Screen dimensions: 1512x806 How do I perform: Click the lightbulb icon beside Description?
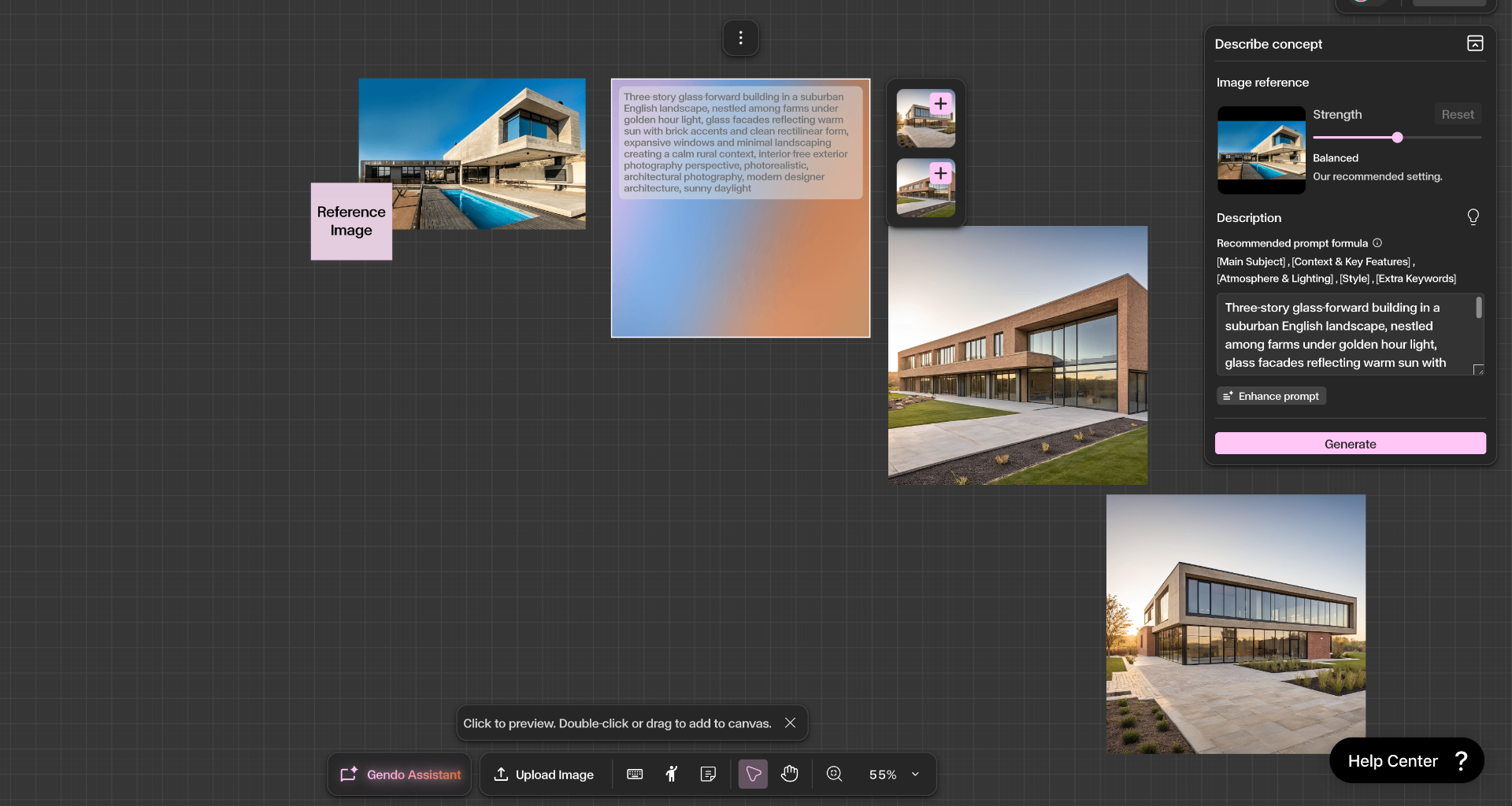click(x=1473, y=217)
